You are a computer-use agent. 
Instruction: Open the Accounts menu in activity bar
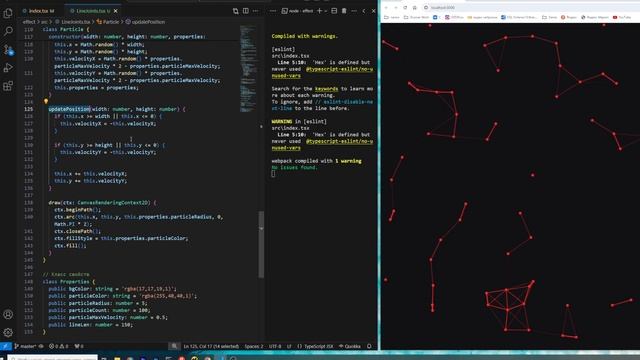coord(8,314)
